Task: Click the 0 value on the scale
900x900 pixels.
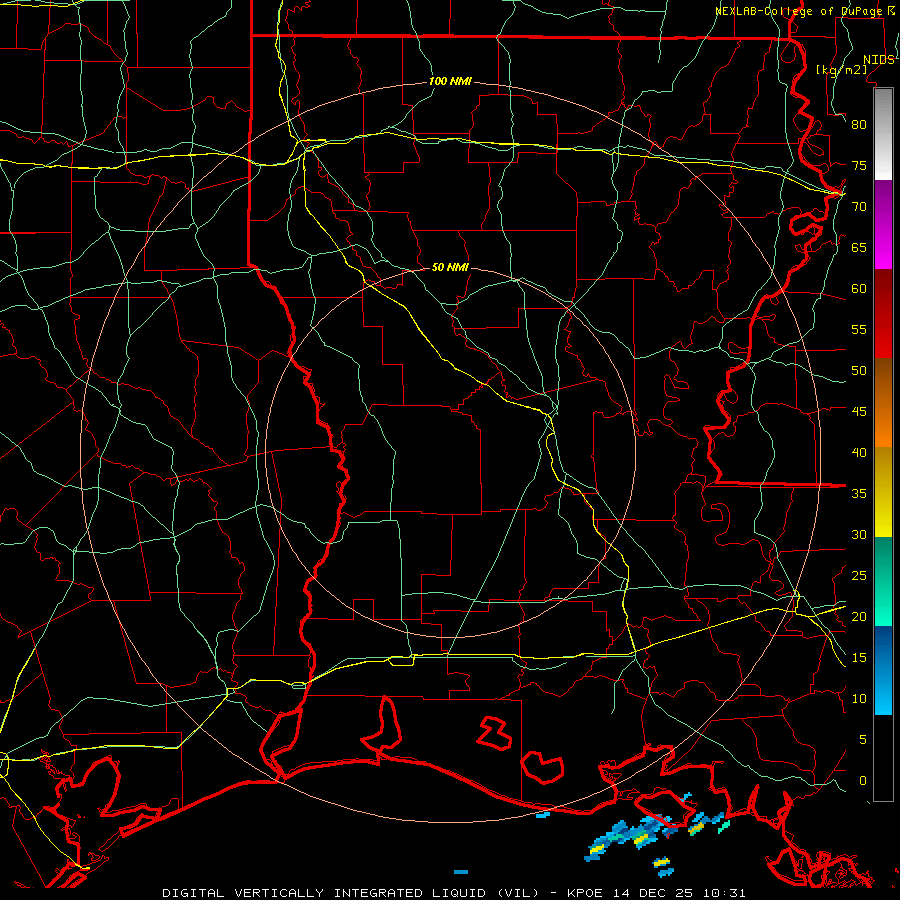Action: (863, 781)
